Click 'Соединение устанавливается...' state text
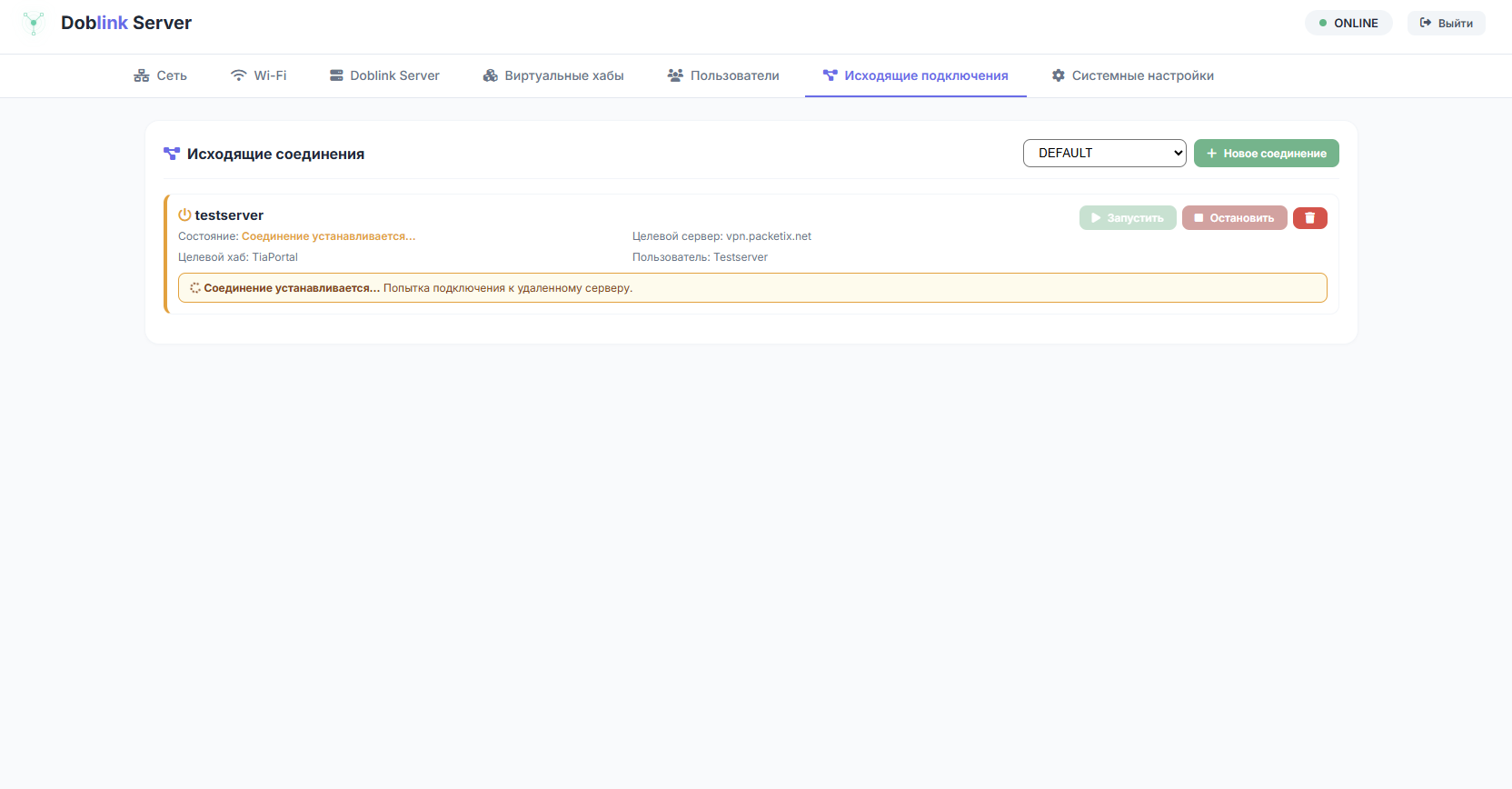 329,236
